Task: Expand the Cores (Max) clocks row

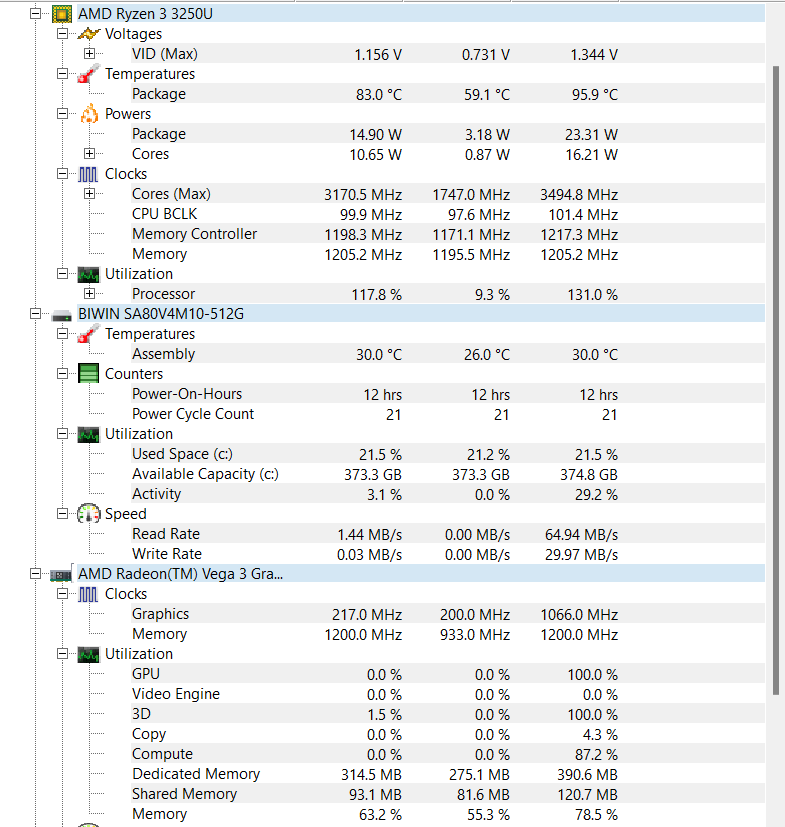Action: (x=90, y=194)
